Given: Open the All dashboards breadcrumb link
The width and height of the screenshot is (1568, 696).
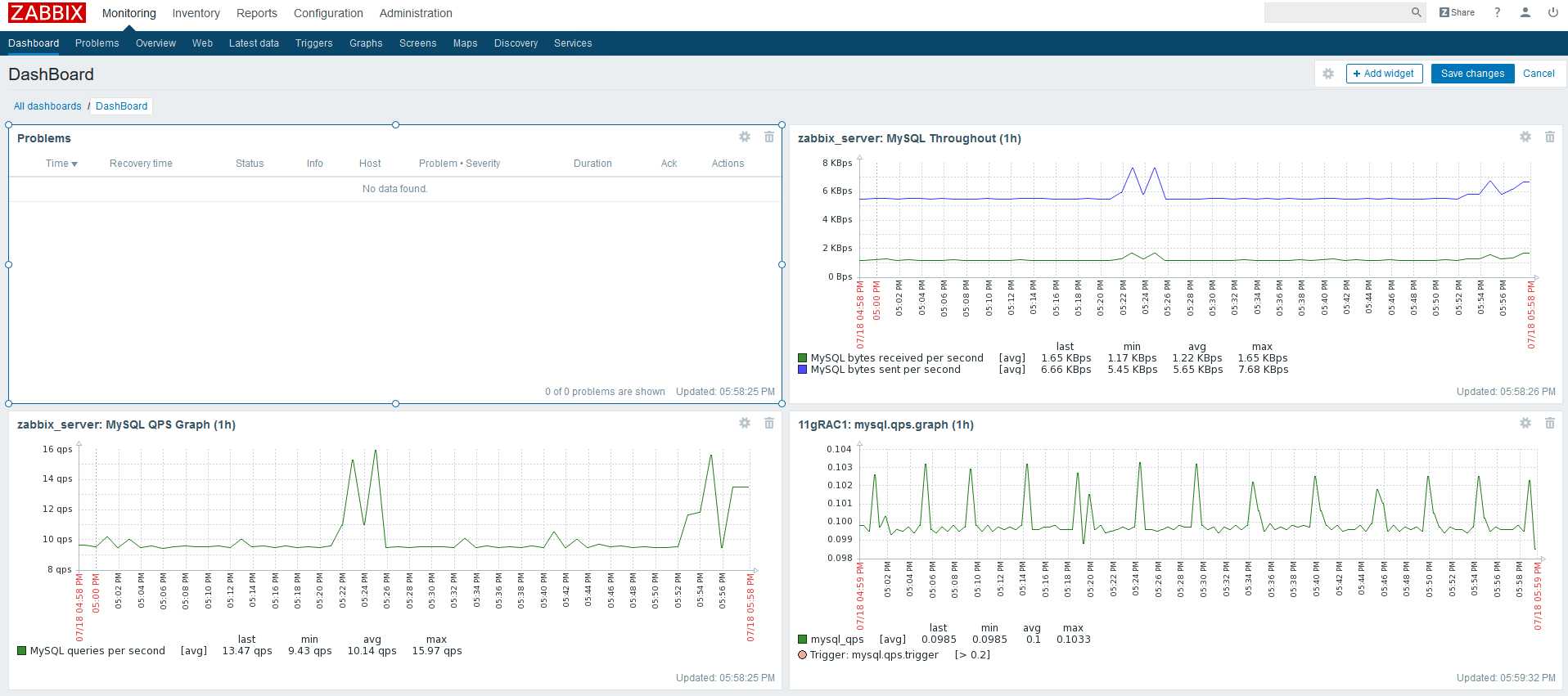Looking at the screenshot, I should point(47,106).
